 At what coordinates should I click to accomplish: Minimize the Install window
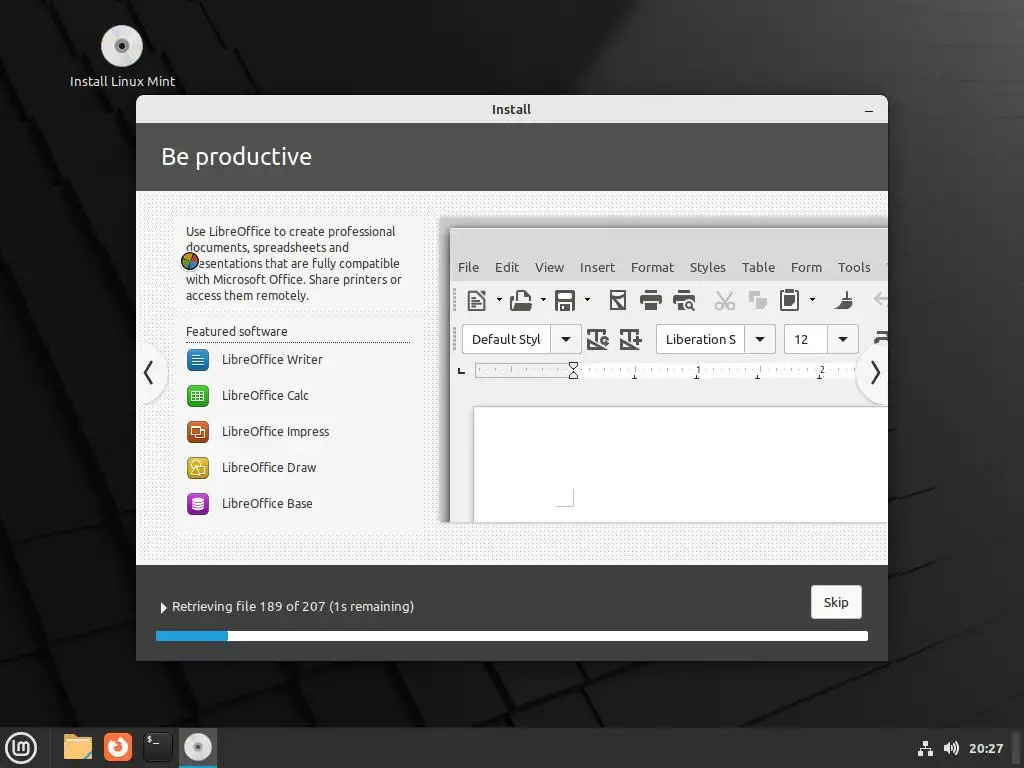tap(869, 110)
